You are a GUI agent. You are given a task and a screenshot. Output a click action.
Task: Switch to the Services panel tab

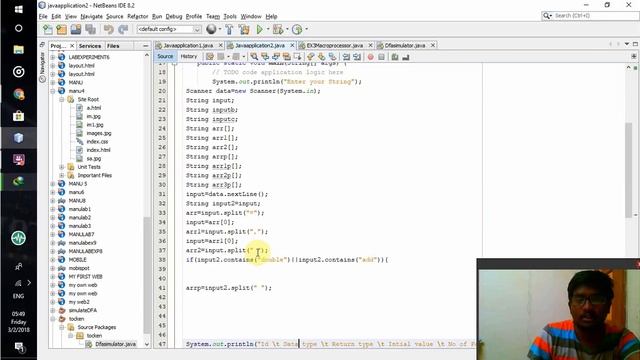[x=90, y=46]
